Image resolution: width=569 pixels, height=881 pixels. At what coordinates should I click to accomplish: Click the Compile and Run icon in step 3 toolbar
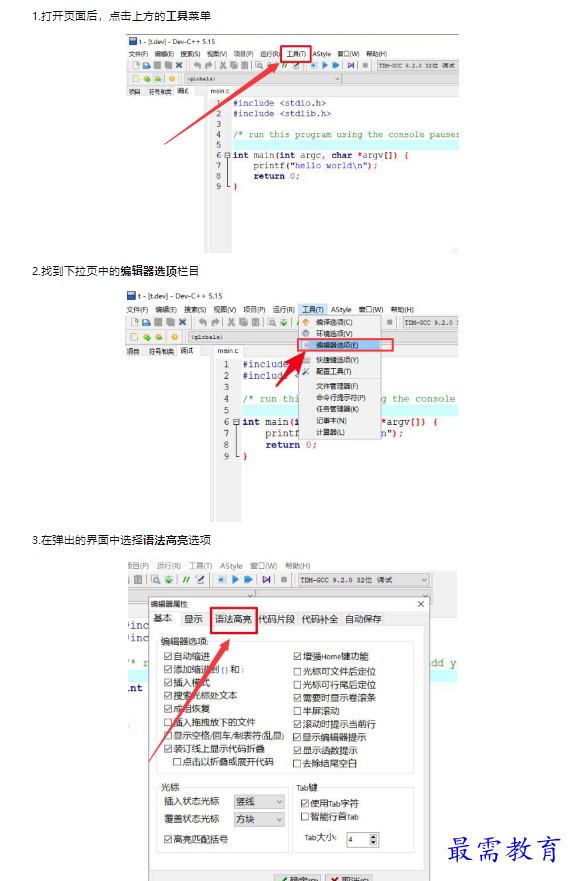[248, 579]
